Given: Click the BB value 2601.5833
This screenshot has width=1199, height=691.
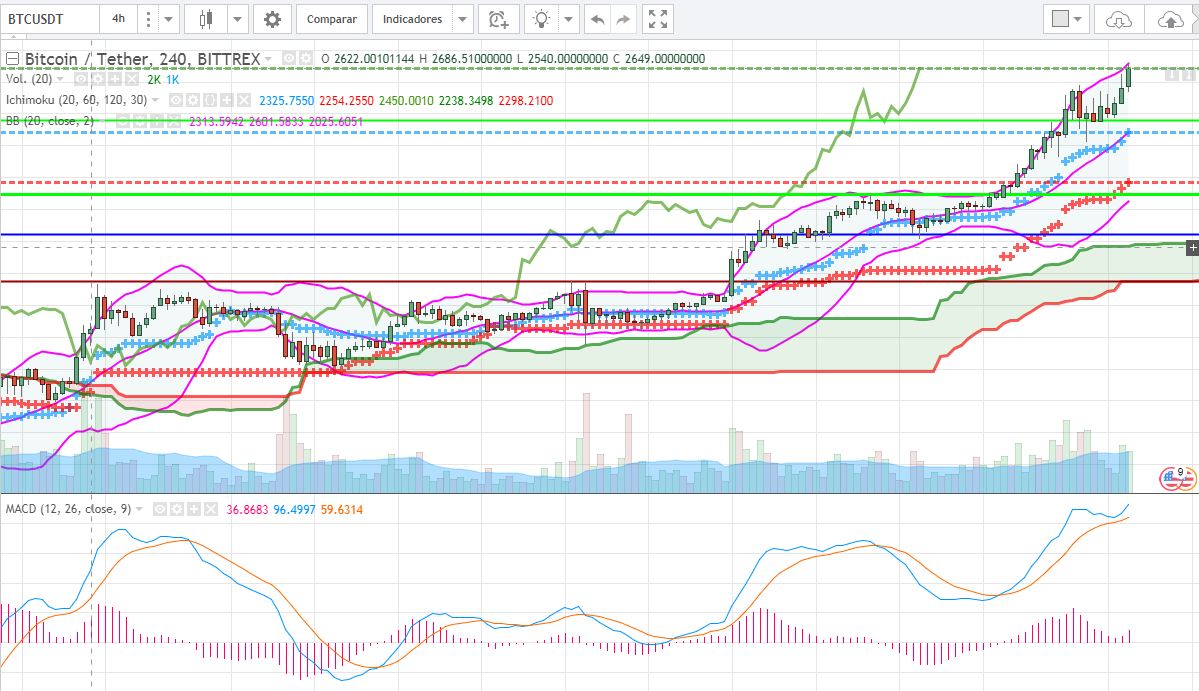Looking at the screenshot, I should [x=277, y=121].
